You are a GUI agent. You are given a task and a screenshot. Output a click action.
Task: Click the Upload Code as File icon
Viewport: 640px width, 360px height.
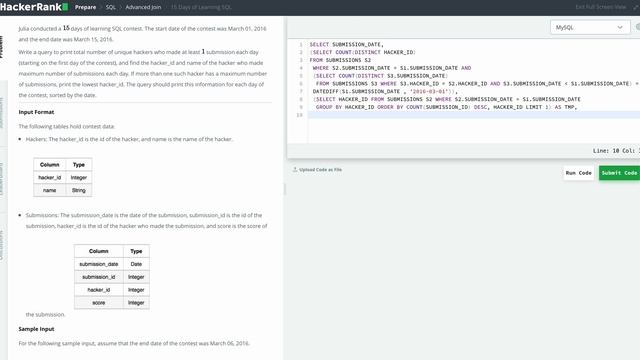(295, 169)
